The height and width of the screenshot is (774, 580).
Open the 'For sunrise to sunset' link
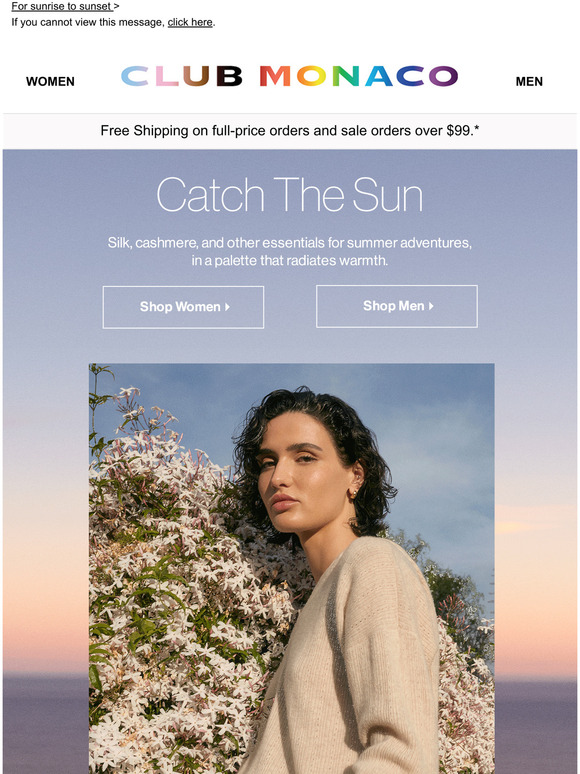click(x=62, y=6)
